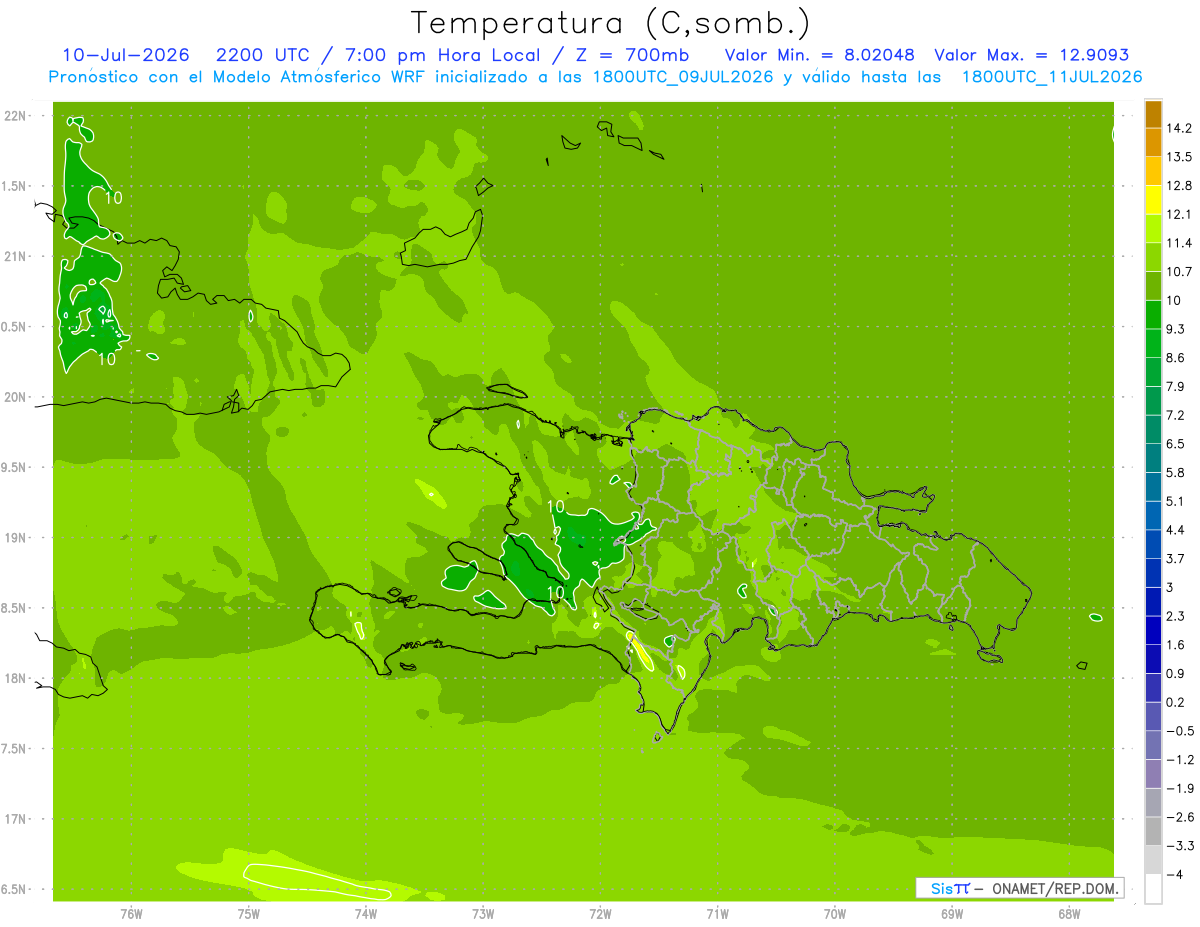The width and height of the screenshot is (1200, 927).
Task: Click the "0.9" color scale value
Action: [x=1176, y=673]
